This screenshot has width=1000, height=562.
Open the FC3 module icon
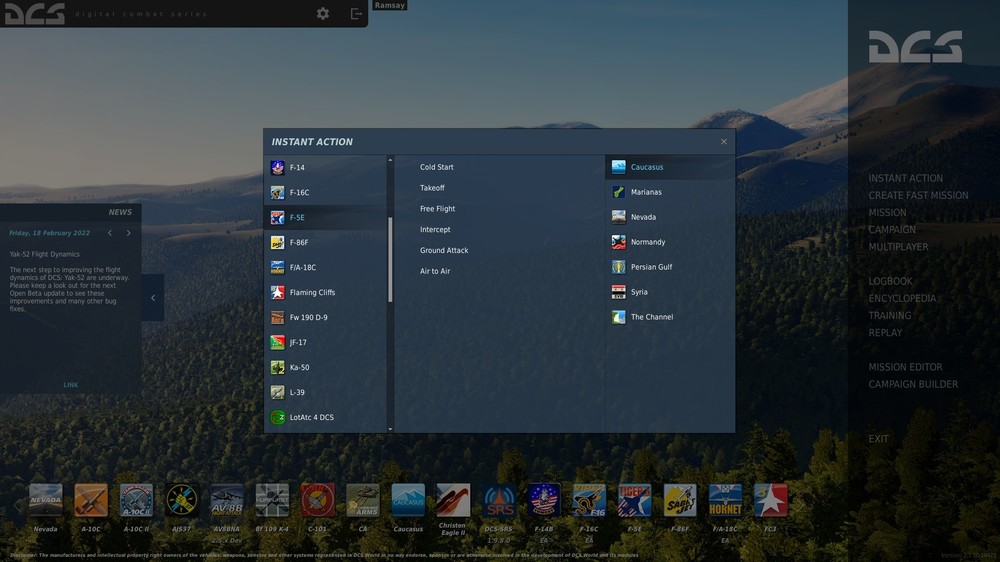770,500
